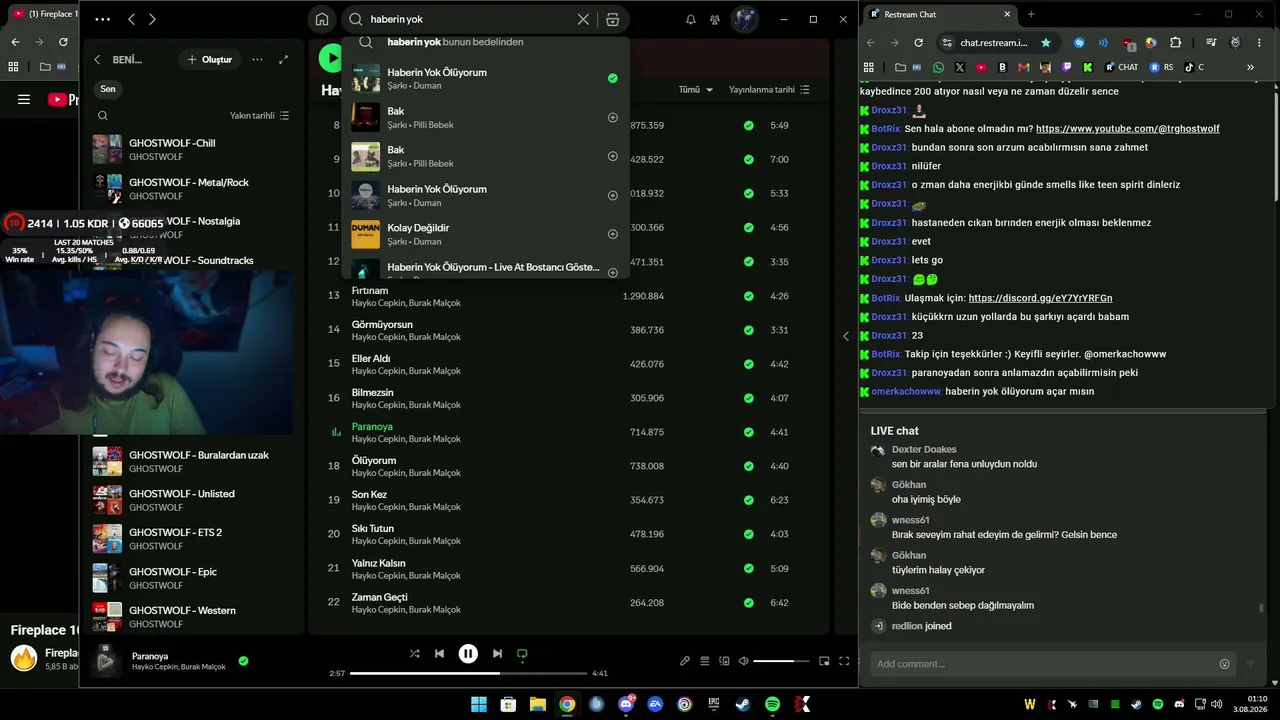Image resolution: width=1280 pixels, height=720 pixels.
Task: Toggle the 'Sen' library filter chip
Action: pos(108,89)
